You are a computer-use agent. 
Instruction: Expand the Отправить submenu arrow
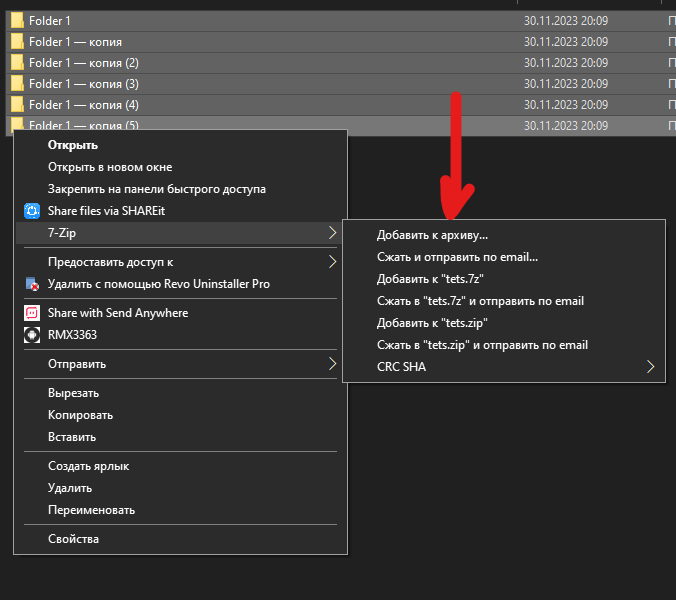[332, 364]
